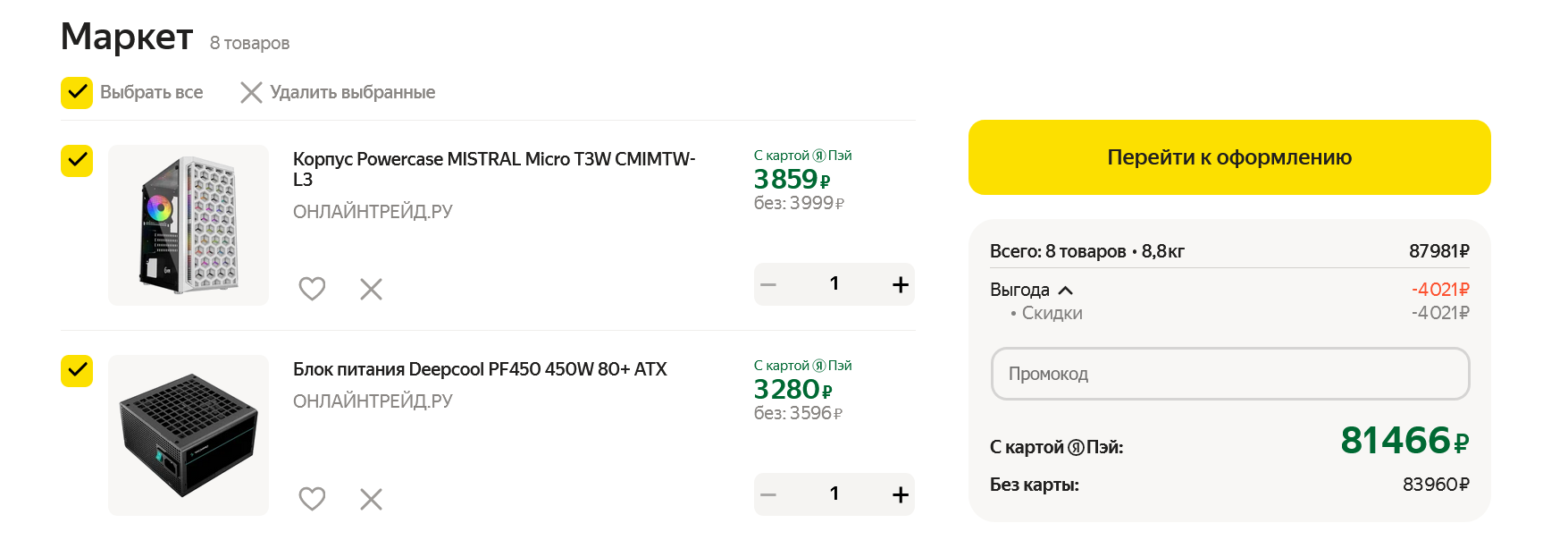Image resolution: width=1568 pixels, height=540 pixels.
Task: Click the Powercase case product thumbnail
Action: click(189, 225)
